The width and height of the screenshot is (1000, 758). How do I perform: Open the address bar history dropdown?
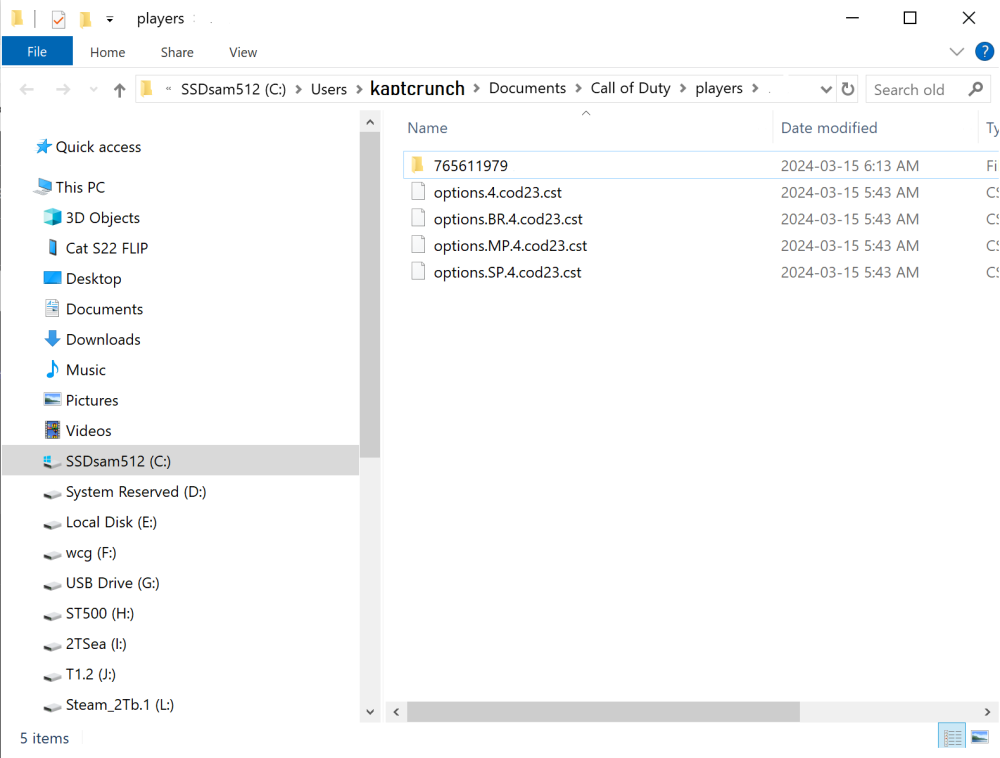pos(826,89)
